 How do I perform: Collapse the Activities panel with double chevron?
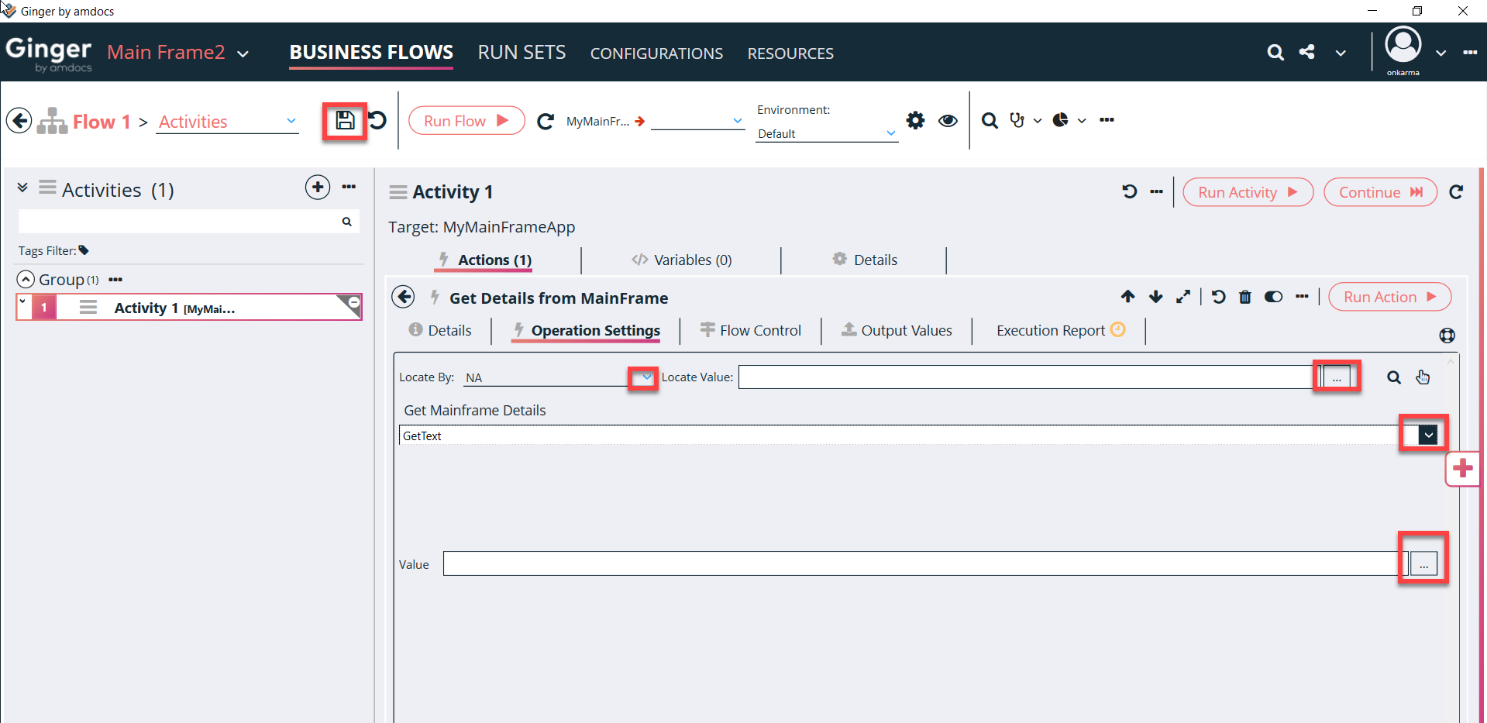pyautogui.click(x=23, y=187)
